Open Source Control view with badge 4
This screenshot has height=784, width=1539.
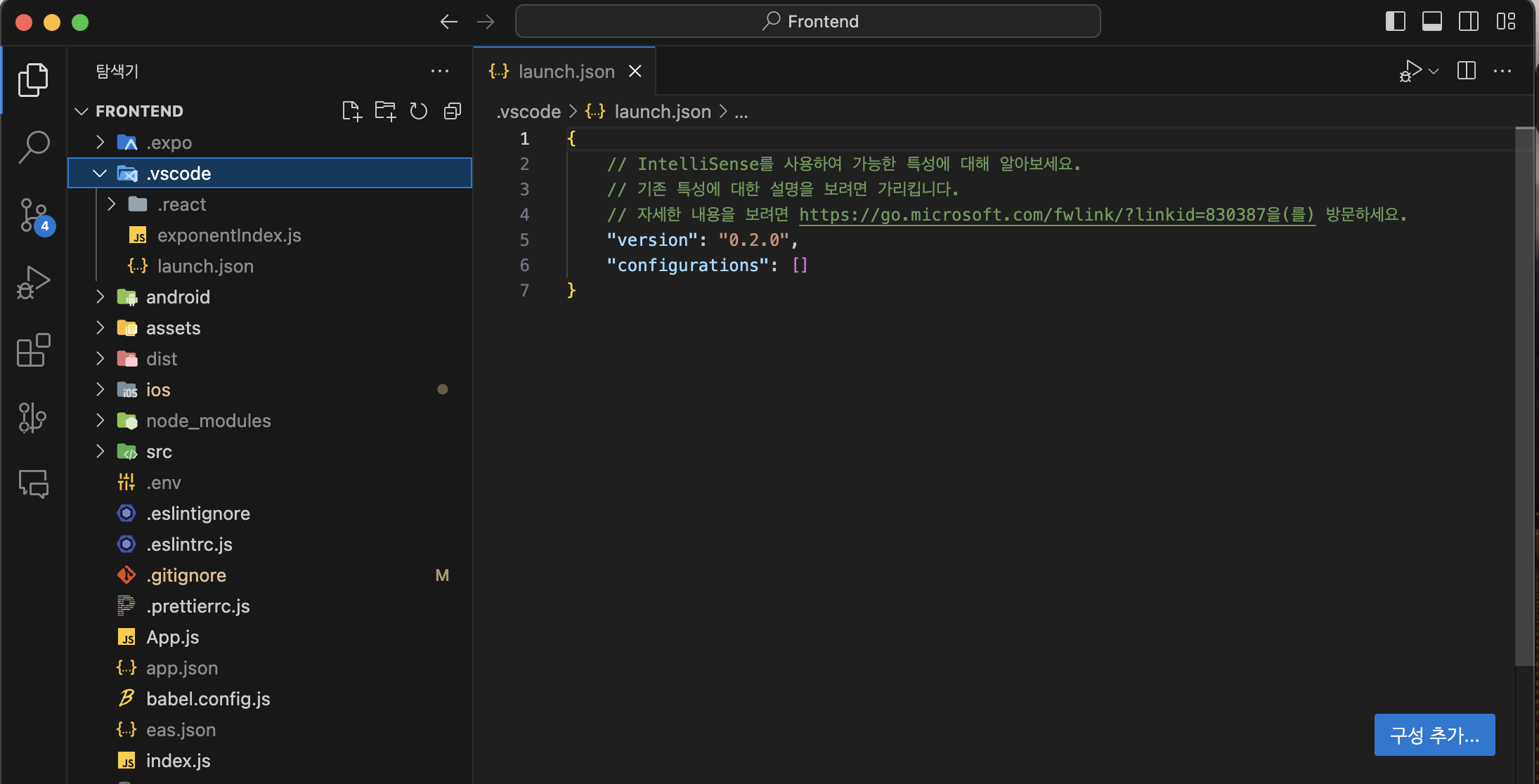pos(34,215)
